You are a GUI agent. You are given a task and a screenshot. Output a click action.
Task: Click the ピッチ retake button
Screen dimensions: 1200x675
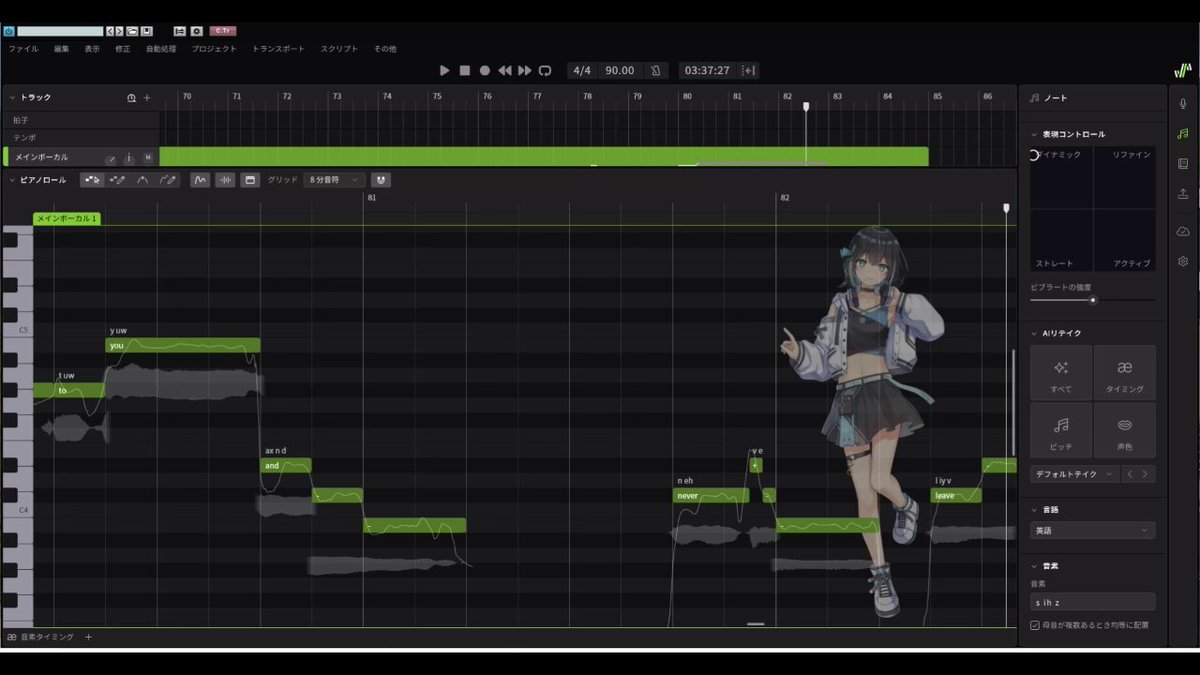click(x=1061, y=430)
